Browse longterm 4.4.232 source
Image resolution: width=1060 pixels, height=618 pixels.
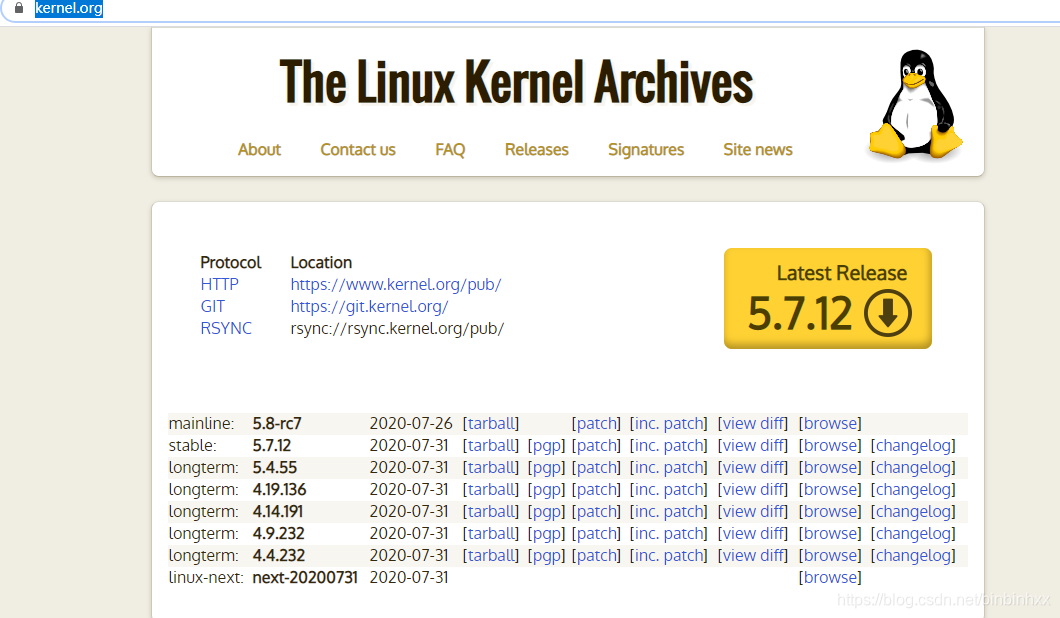(x=830, y=555)
